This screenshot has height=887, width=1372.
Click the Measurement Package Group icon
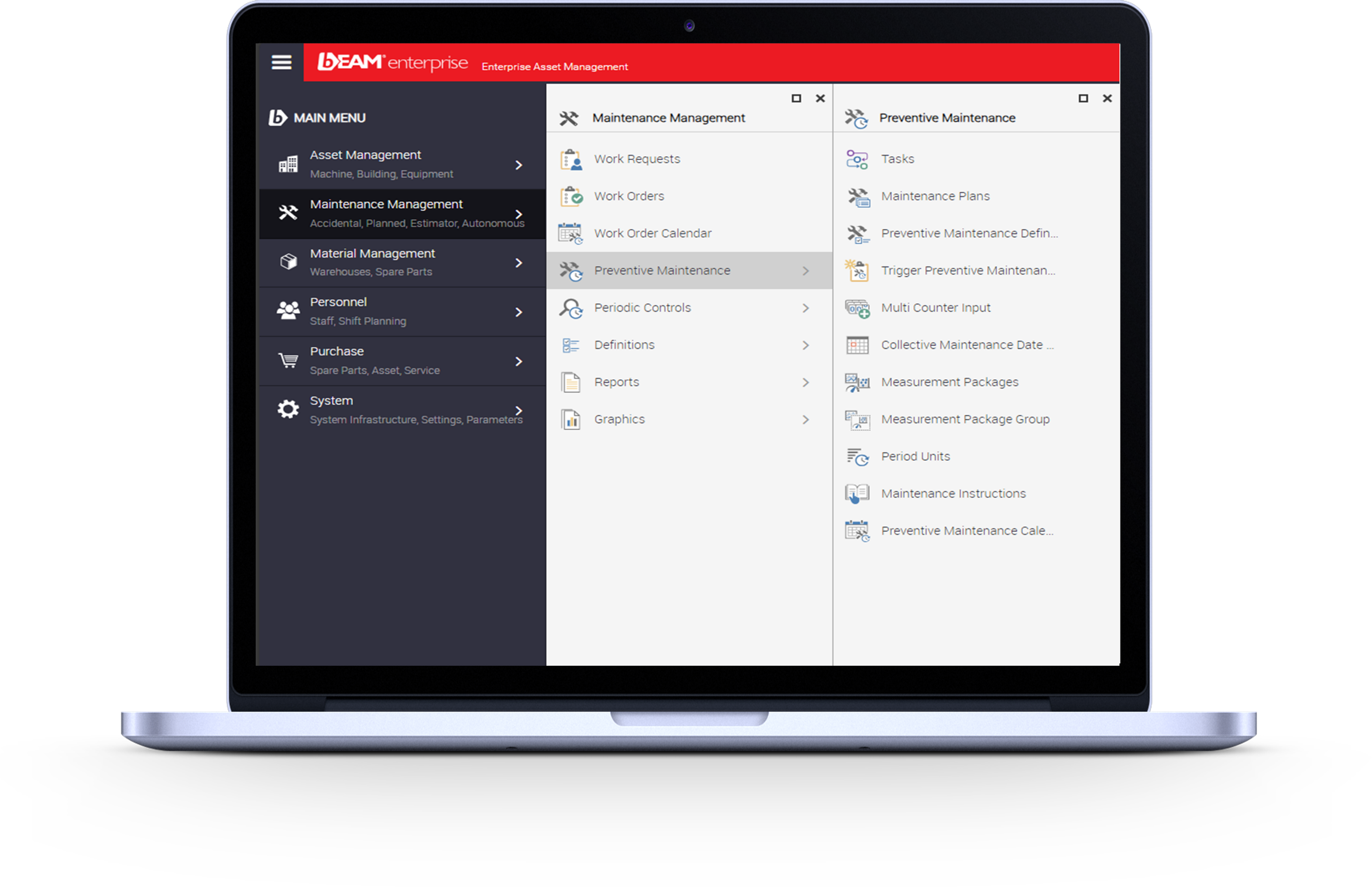pos(857,420)
